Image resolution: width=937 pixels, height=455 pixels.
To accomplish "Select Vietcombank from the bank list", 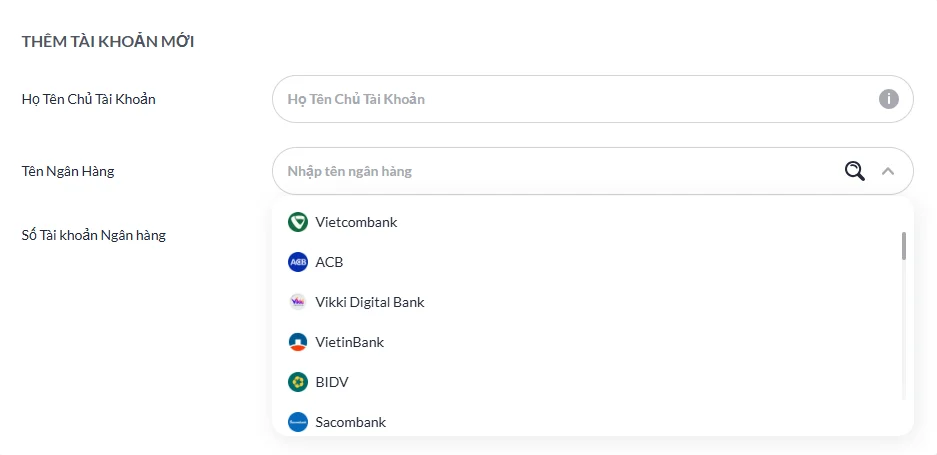I will [x=356, y=222].
